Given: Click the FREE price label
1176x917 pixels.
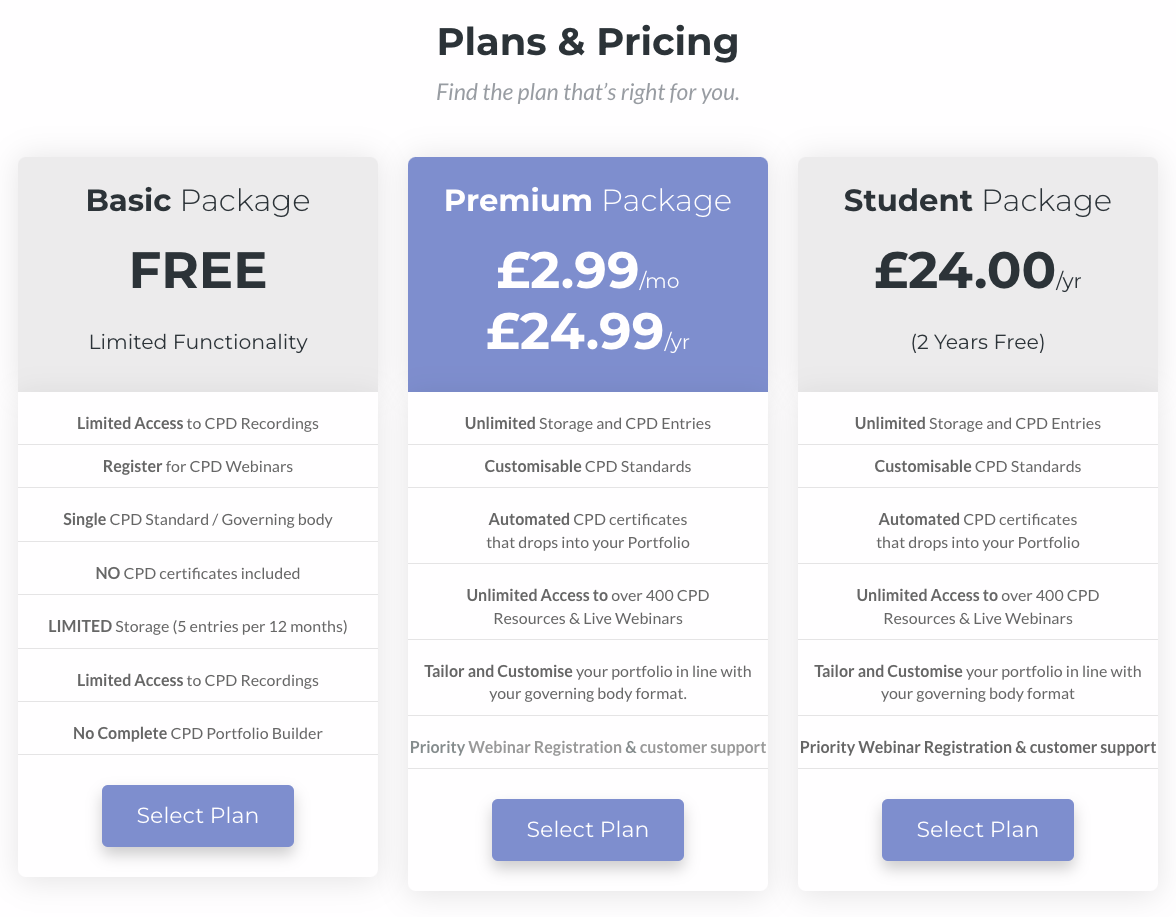Looking at the screenshot, I should tap(198, 271).
